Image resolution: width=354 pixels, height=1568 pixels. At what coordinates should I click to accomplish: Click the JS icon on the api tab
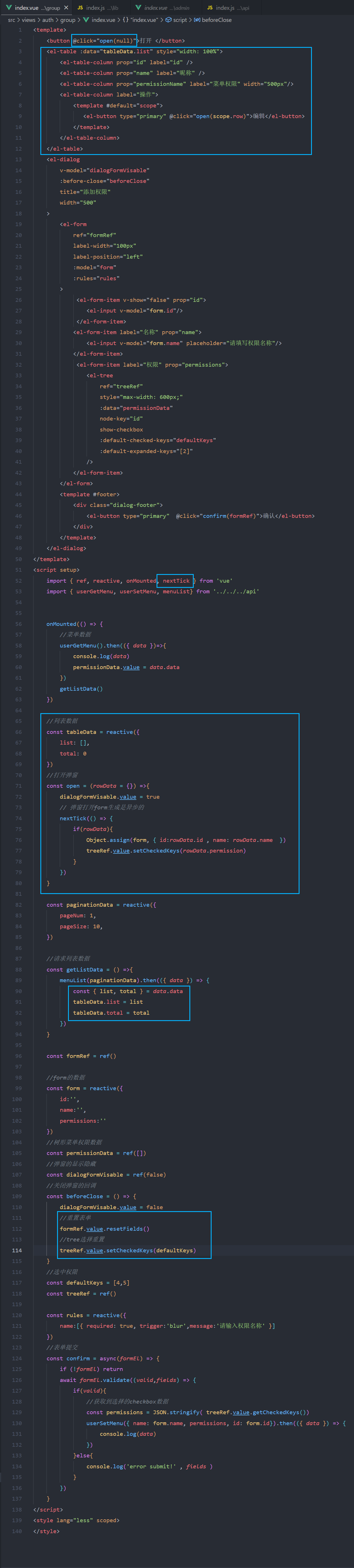click(210, 8)
